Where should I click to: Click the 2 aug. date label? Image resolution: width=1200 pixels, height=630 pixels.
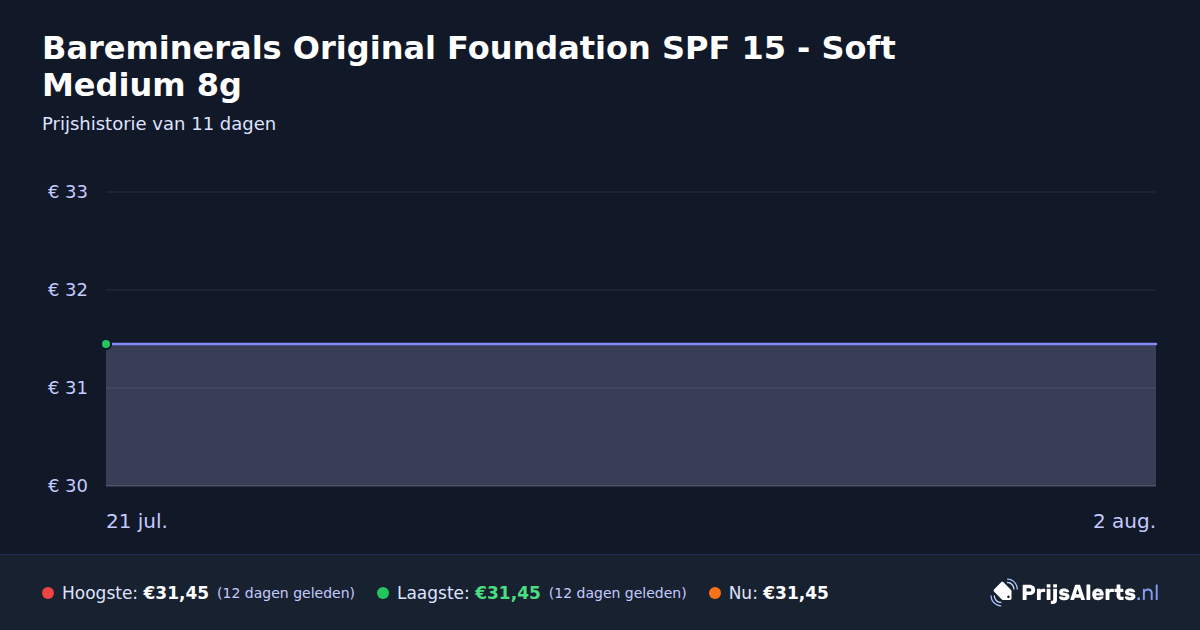tap(1124, 522)
